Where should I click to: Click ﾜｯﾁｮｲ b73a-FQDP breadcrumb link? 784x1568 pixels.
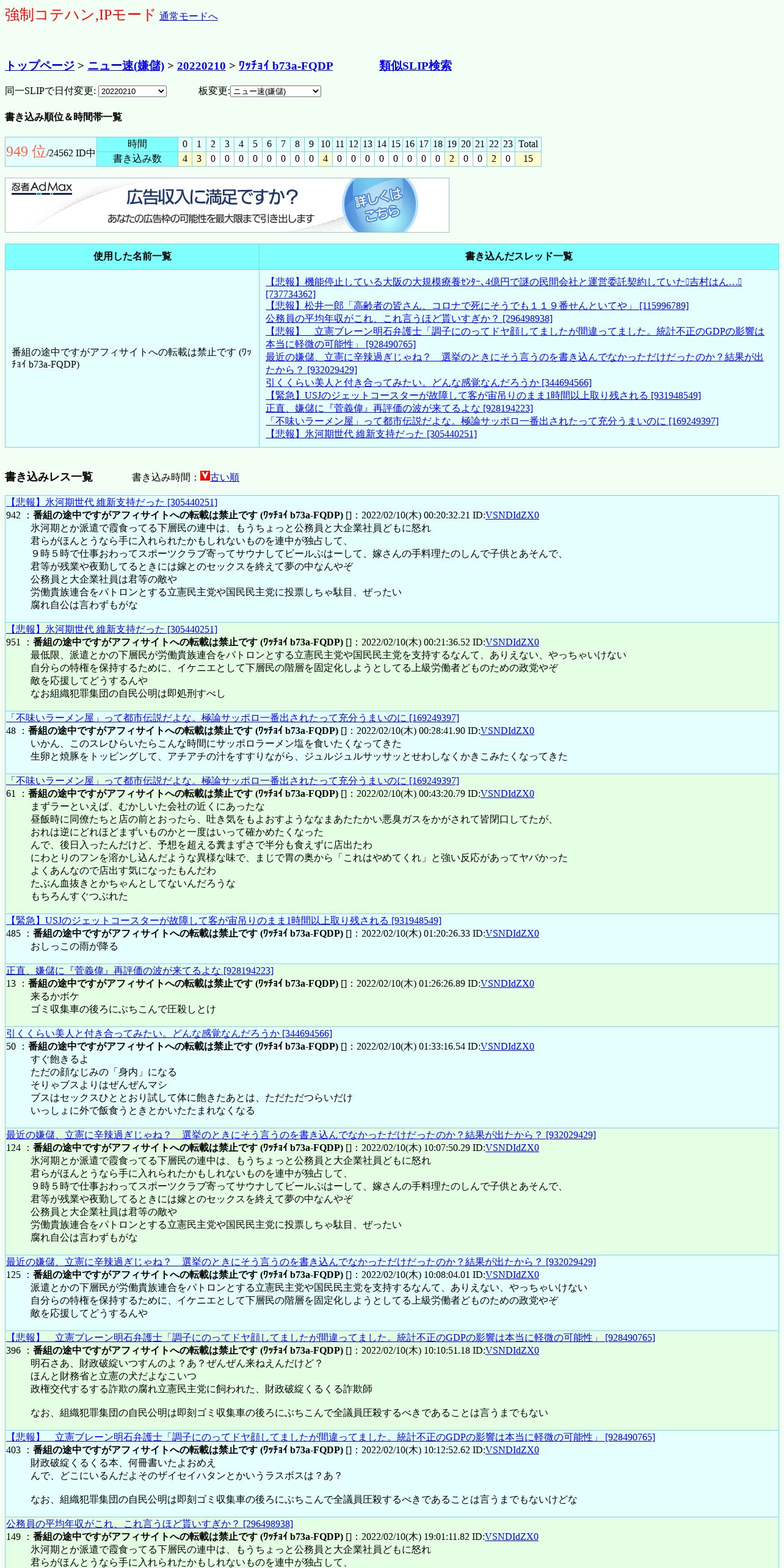coord(286,66)
